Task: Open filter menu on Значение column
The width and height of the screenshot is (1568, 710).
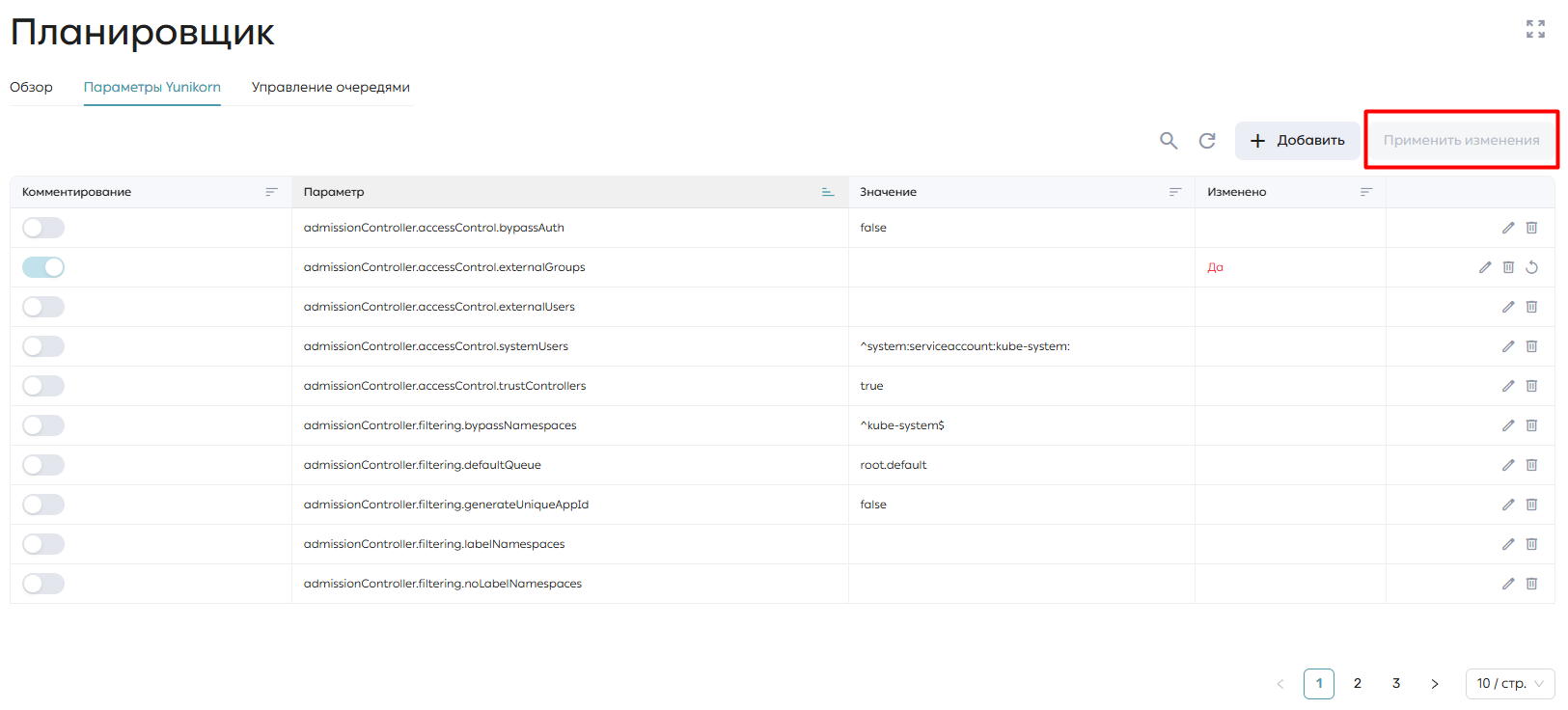Action: click(x=1175, y=192)
